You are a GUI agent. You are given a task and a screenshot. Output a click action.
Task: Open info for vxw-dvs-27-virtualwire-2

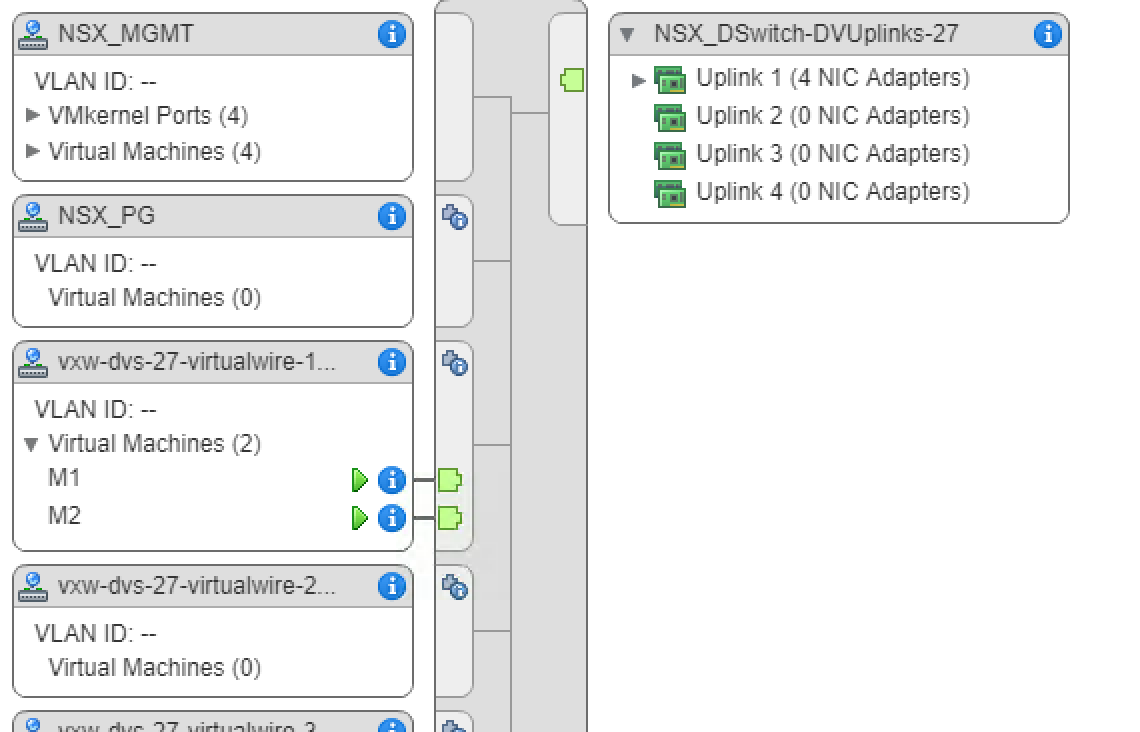(x=392, y=586)
